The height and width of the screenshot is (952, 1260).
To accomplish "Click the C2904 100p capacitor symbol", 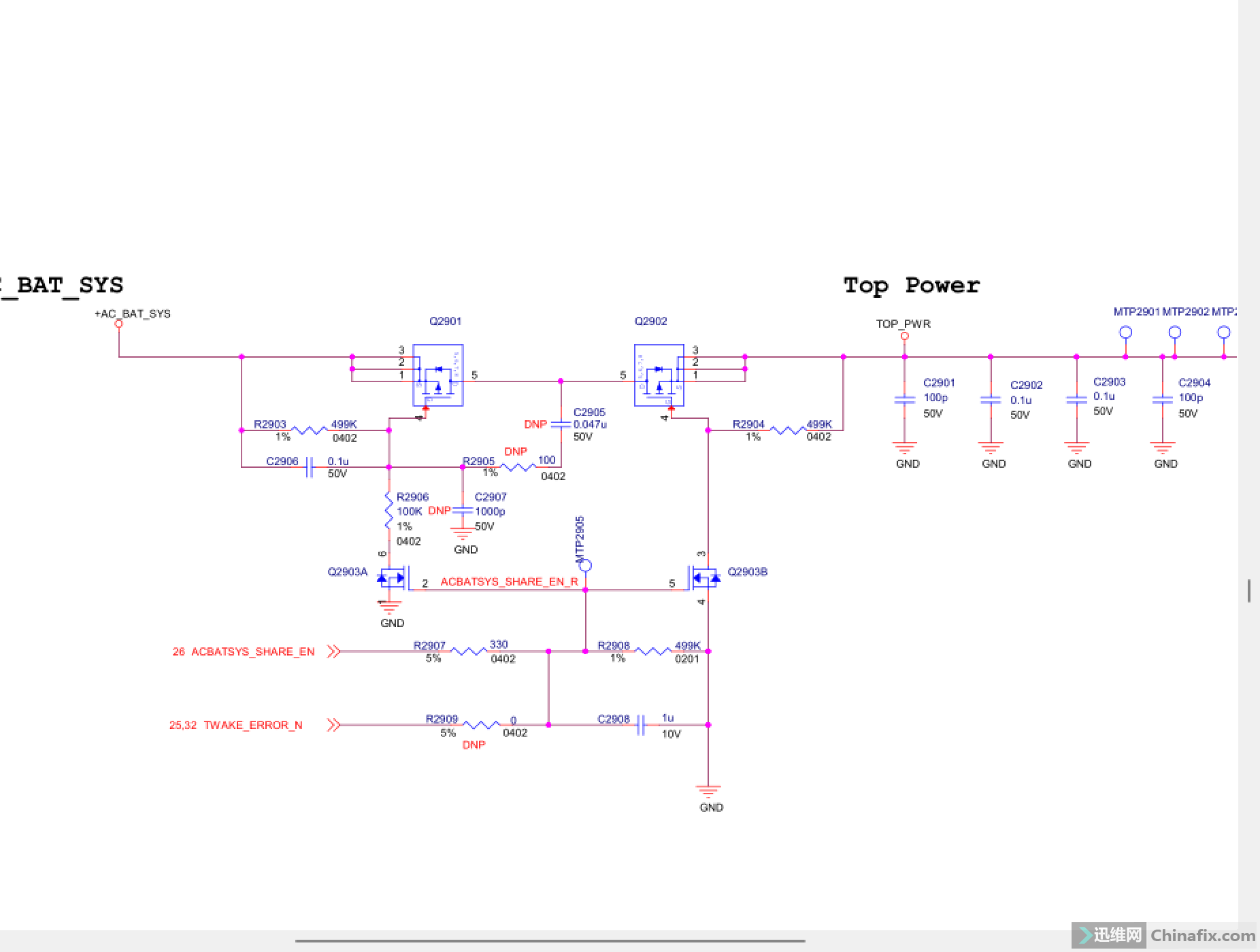I will (x=1163, y=400).
